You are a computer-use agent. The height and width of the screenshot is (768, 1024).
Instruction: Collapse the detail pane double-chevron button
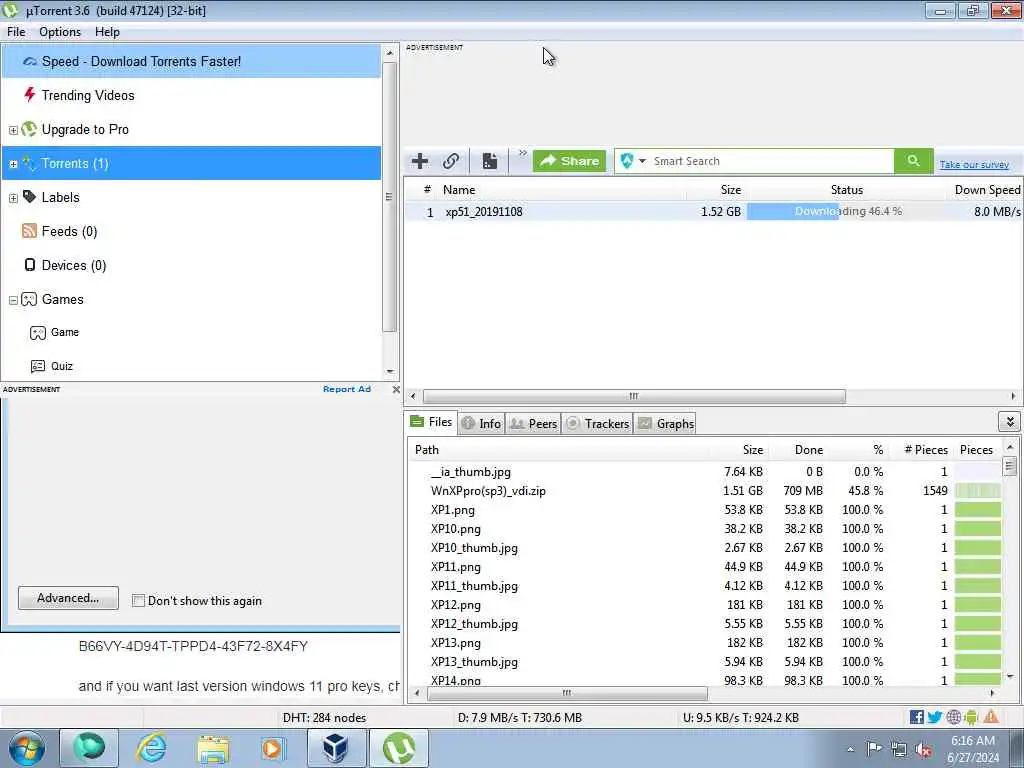[x=1010, y=422]
